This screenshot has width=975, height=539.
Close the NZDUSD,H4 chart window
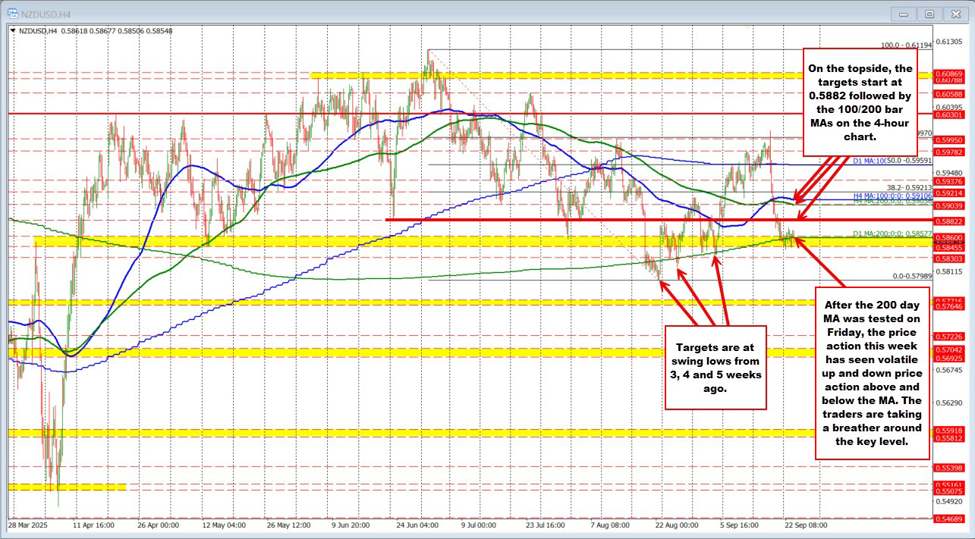pos(954,13)
